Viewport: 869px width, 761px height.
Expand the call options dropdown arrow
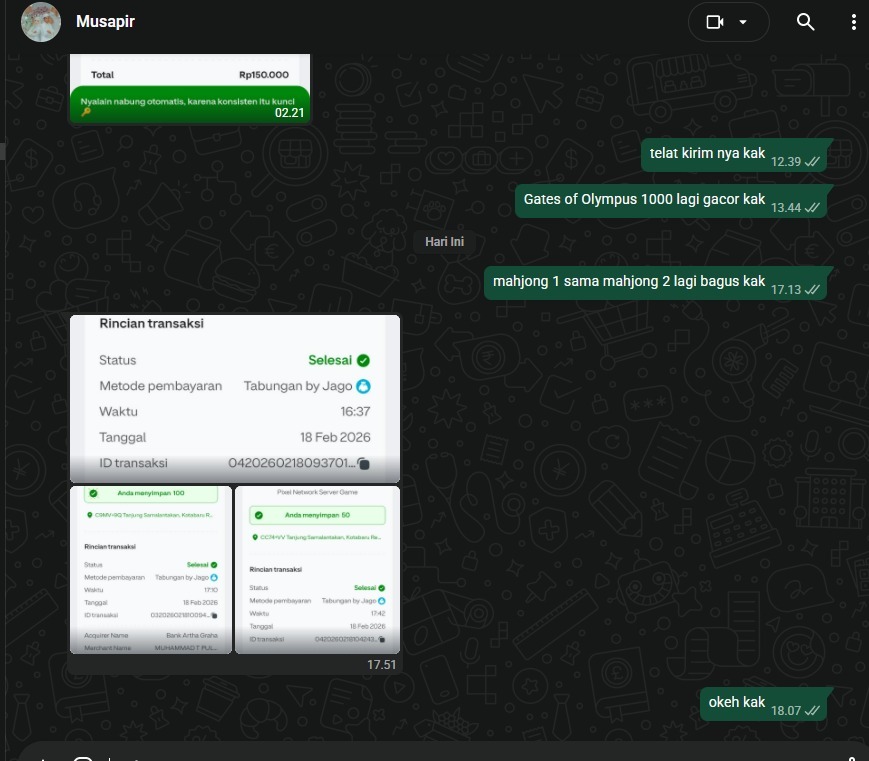coord(743,22)
